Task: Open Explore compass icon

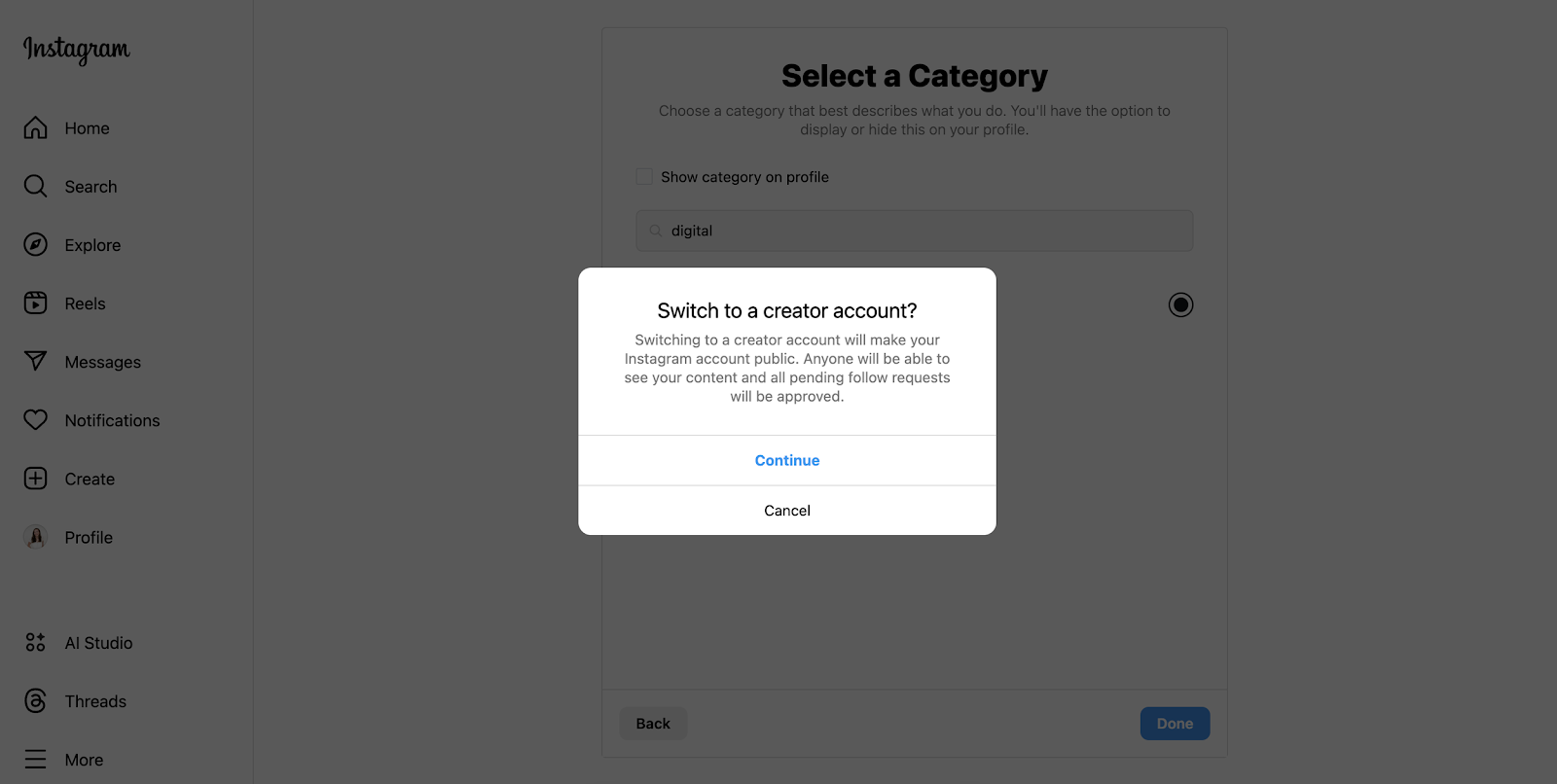Action: [36, 245]
